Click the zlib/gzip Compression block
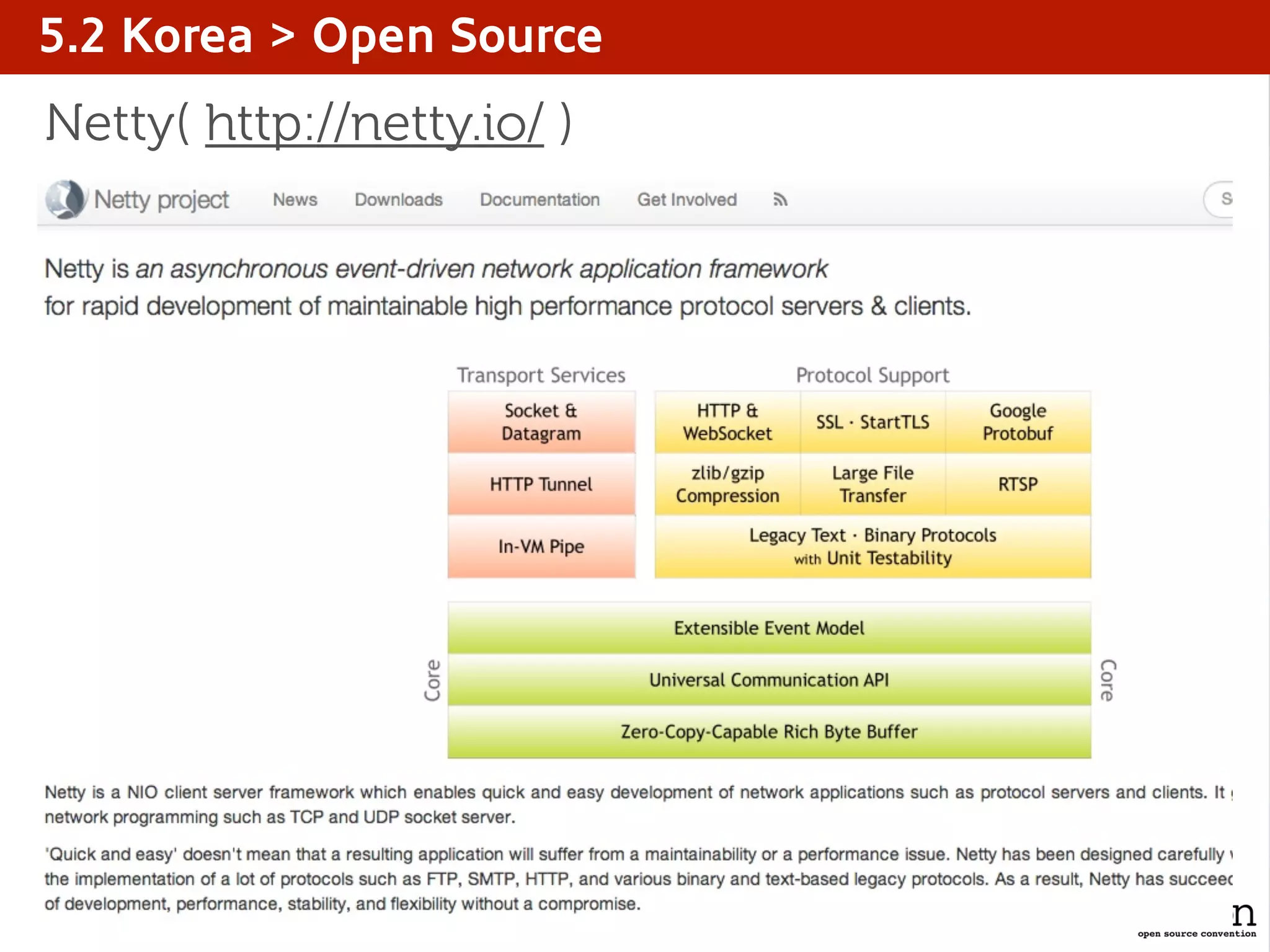The width and height of the screenshot is (1270, 952). (x=727, y=484)
